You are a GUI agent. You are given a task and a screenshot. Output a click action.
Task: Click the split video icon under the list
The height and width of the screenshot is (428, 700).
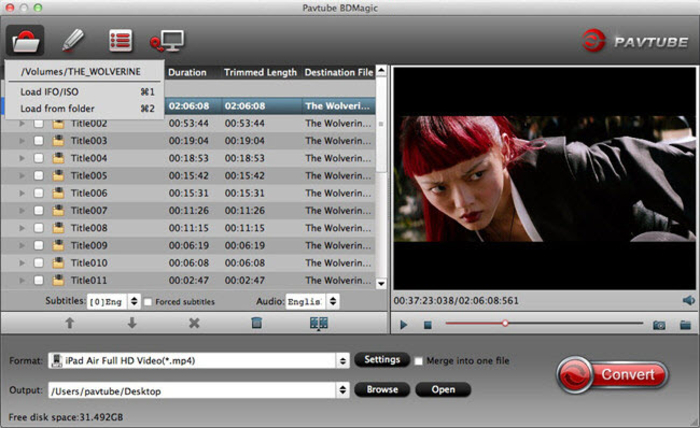pos(319,323)
